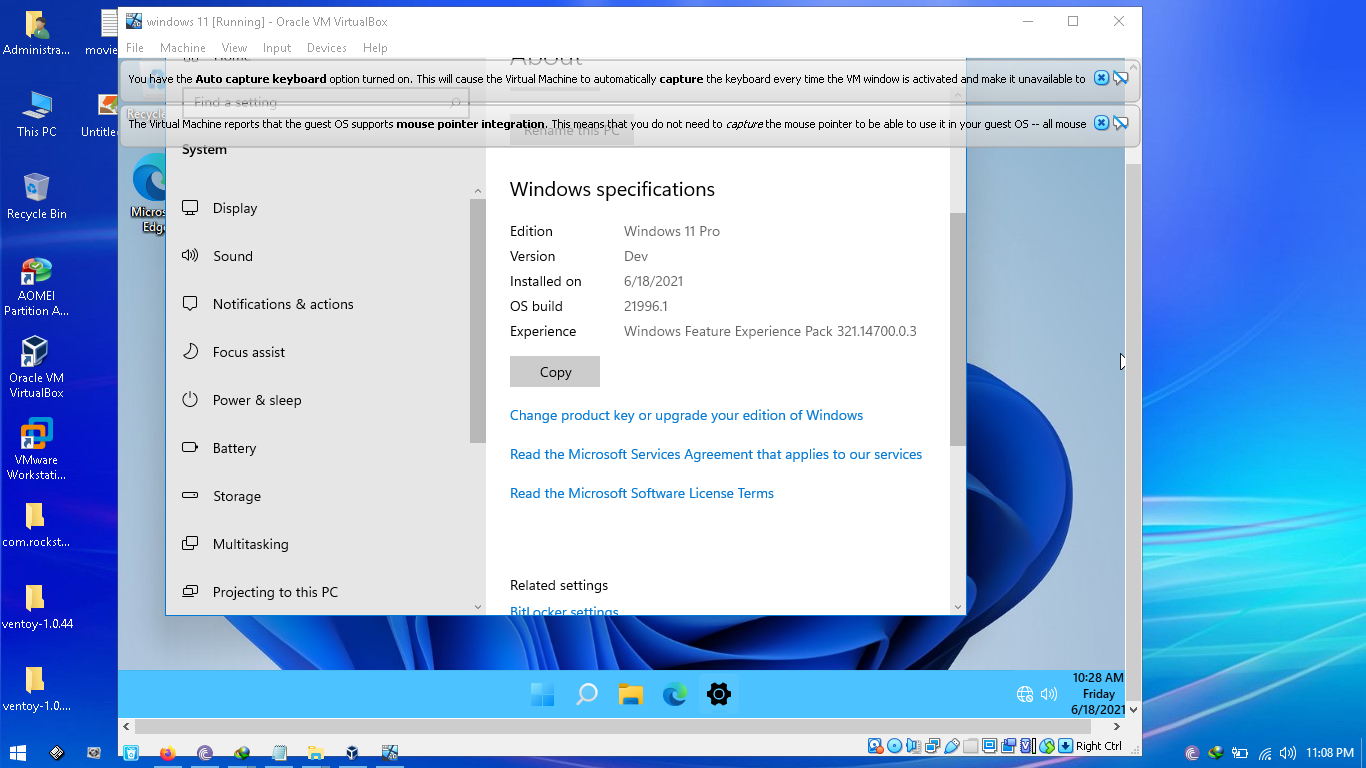The width and height of the screenshot is (1366, 768).
Task: Select the ventoy-1.0.44 folder on desktop
Action: tap(36, 607)
